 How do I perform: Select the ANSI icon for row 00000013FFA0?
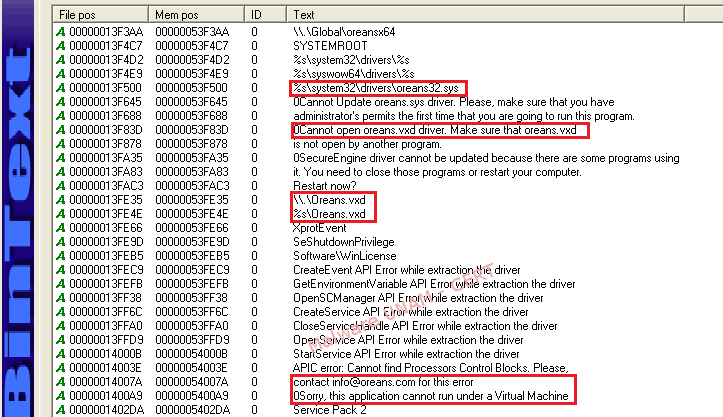60,326
